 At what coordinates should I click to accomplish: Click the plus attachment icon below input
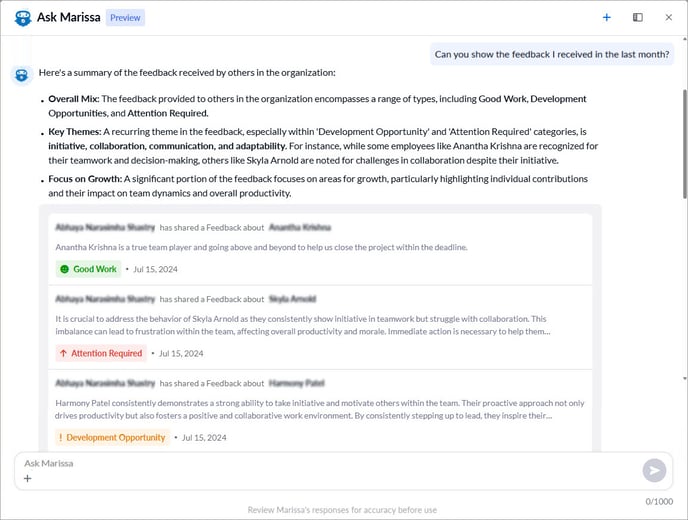(28, 479)
